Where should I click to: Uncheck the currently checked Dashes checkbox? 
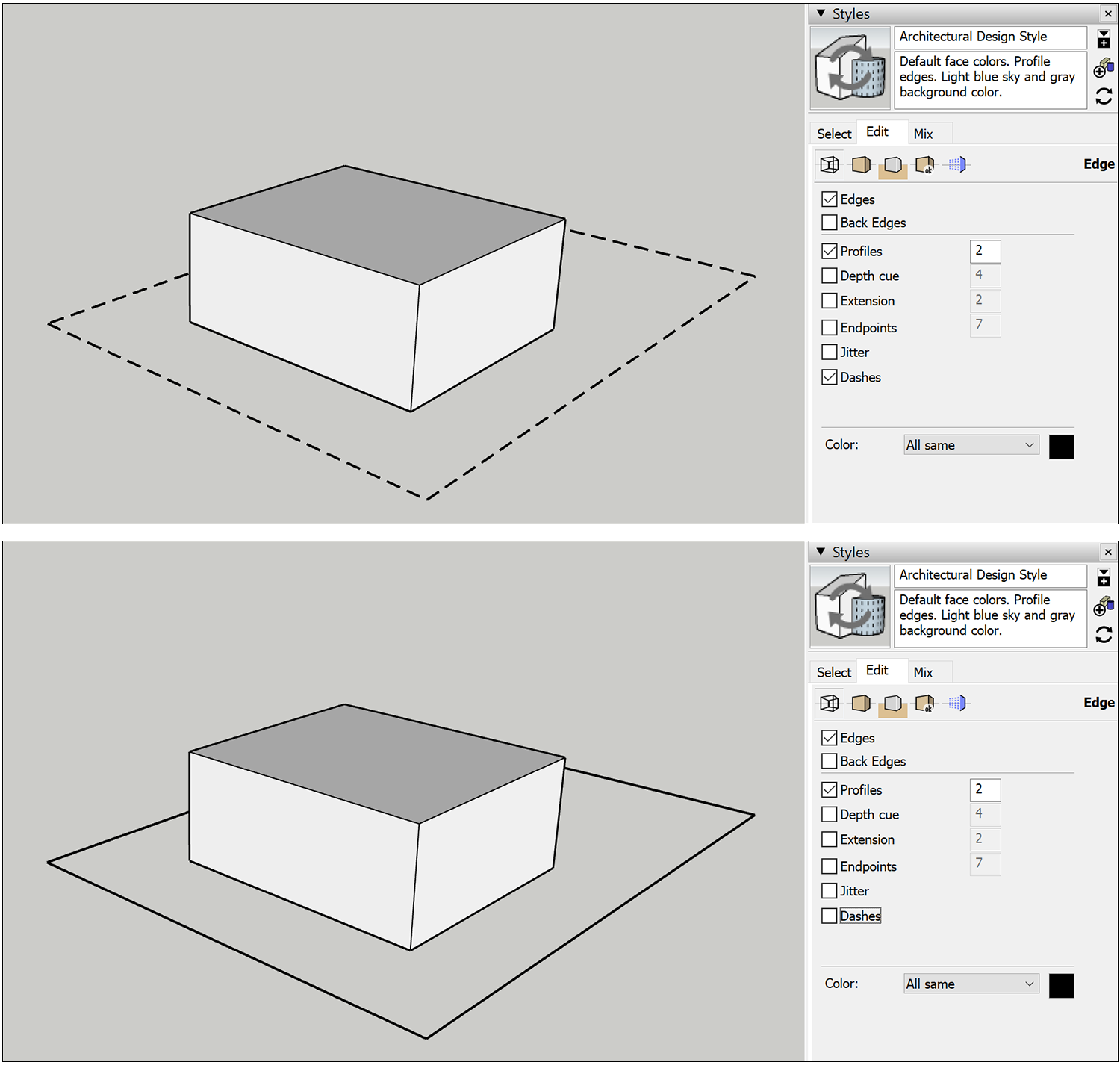[830, 377]
